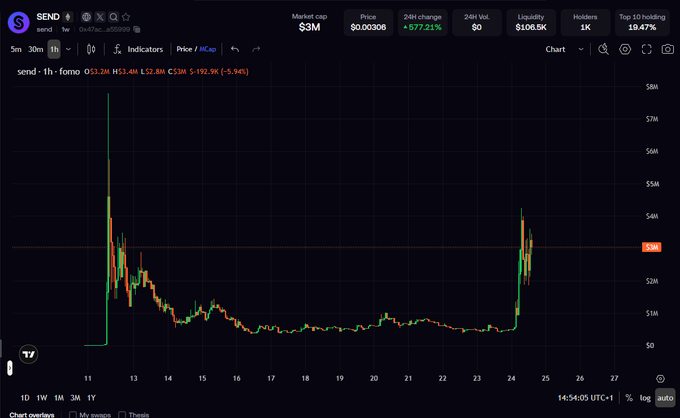Set chart range to 1M
The width and height of the screenshot is (680, 418).
[x=59, y=398]
